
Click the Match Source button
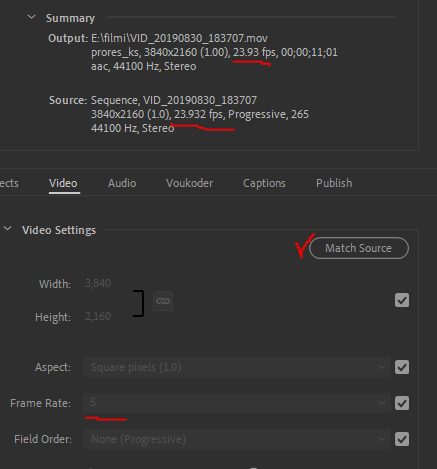(359, 248)
